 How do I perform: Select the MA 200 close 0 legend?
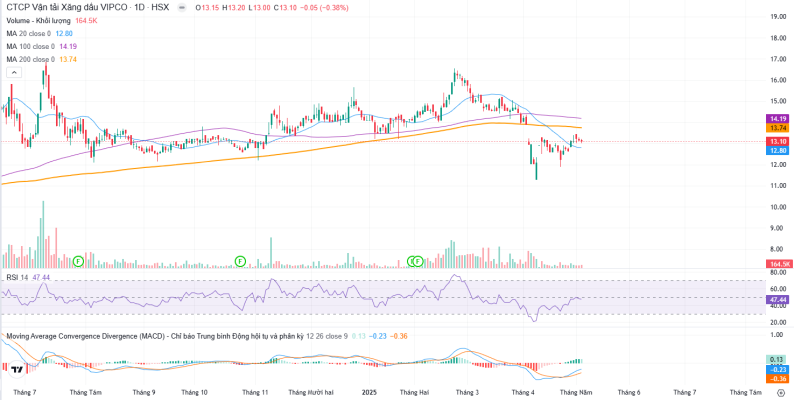30,59
